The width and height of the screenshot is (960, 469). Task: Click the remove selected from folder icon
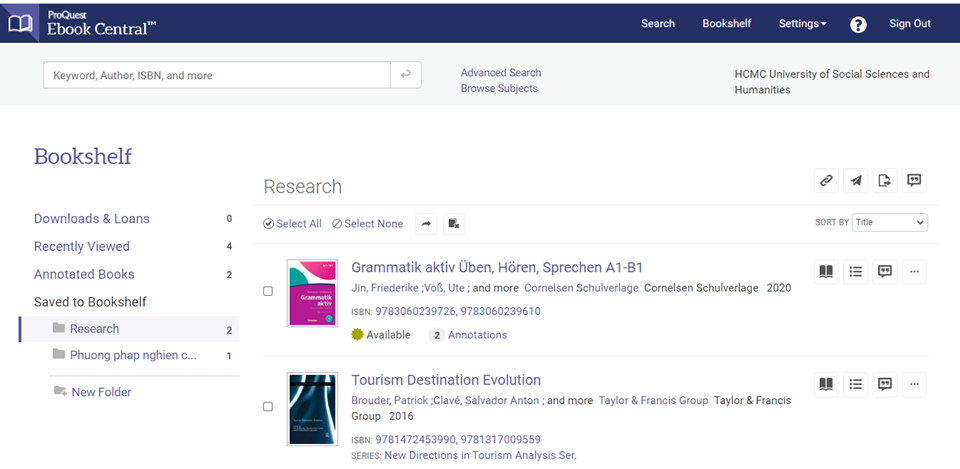click(x=453, y=224)
